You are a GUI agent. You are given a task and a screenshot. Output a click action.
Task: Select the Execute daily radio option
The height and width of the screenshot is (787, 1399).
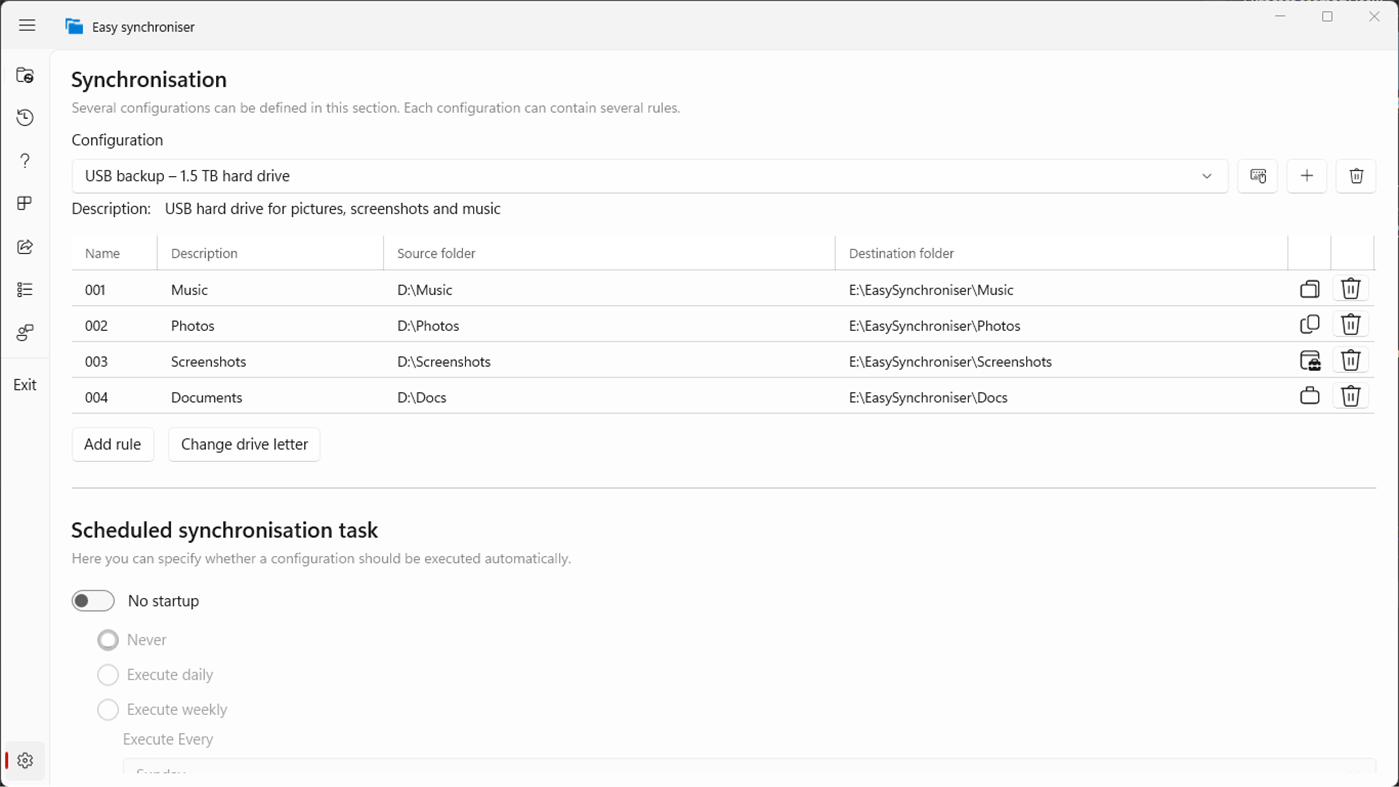click(108, 675)
